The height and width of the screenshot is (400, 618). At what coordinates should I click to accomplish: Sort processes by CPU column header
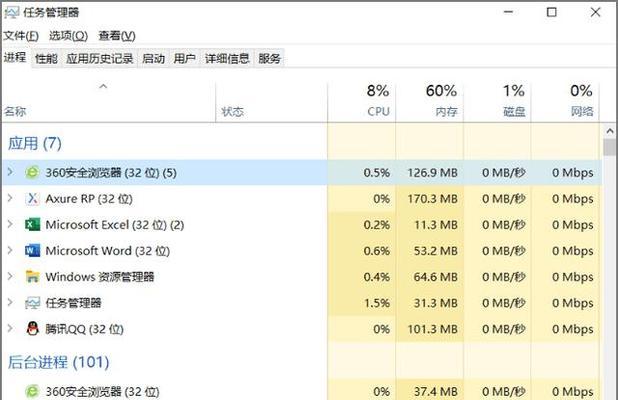[x=377, y=101]
